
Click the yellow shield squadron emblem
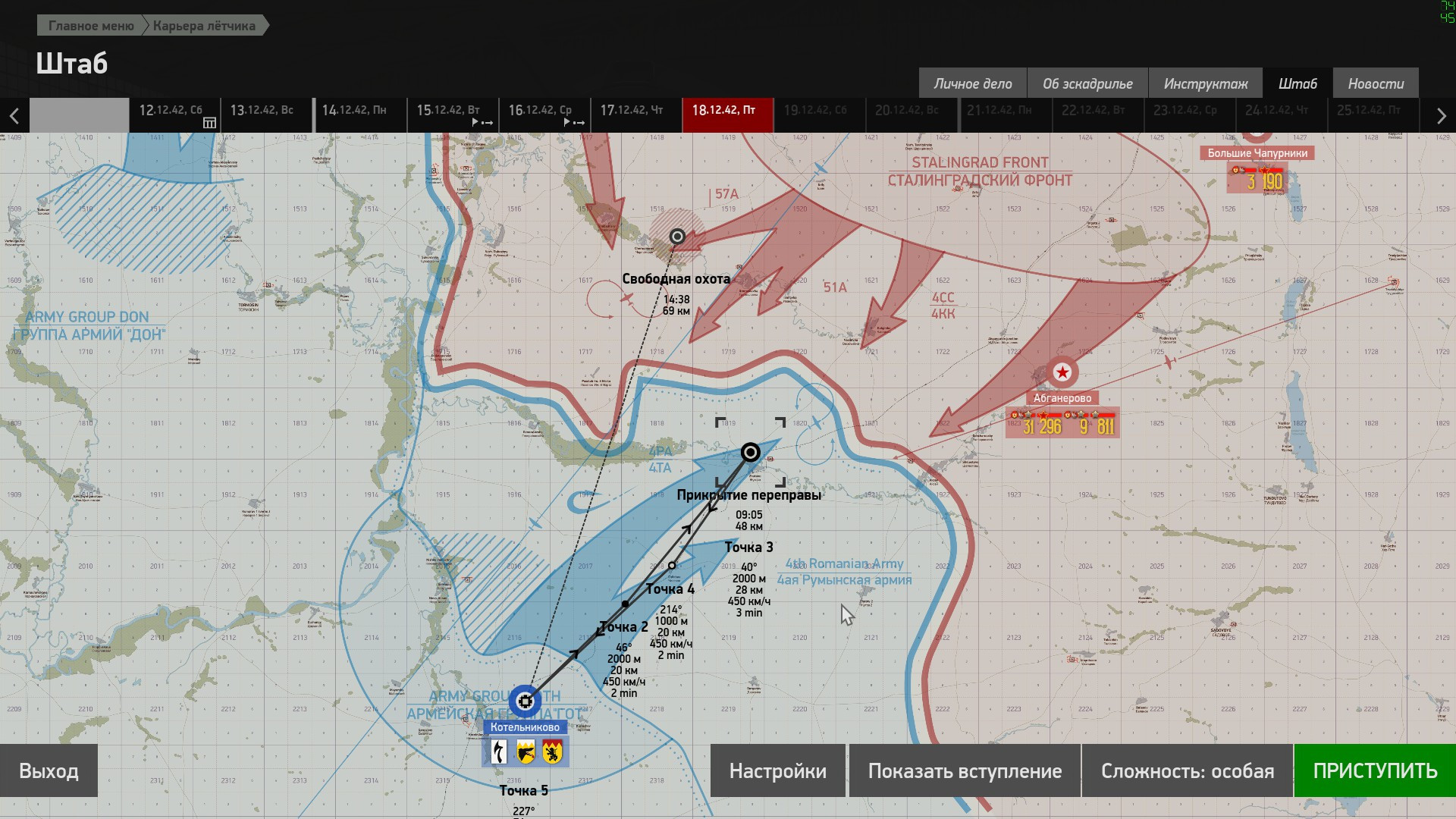526,752
